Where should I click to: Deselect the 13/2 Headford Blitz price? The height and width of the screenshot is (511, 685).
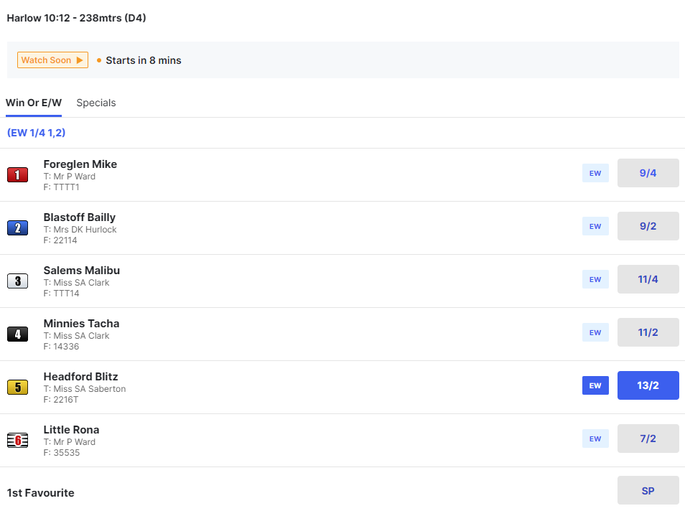(x=648, y=385)
